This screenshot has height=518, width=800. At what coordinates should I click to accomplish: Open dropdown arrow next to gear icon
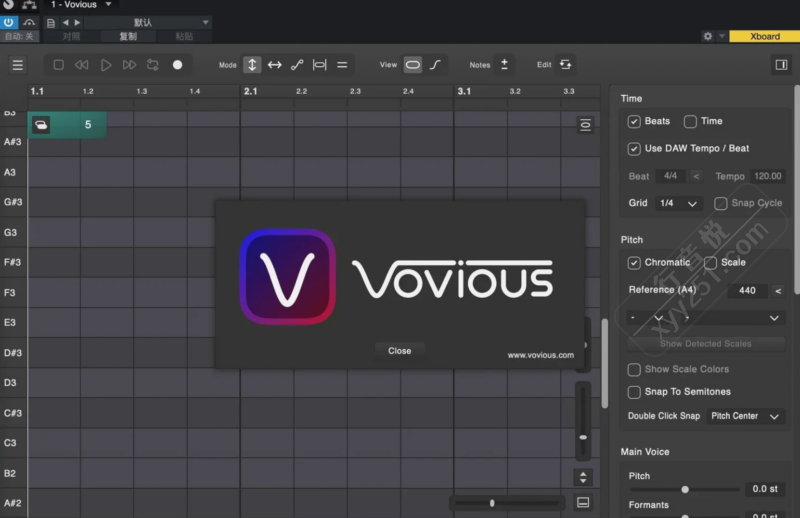pos(722,36)
